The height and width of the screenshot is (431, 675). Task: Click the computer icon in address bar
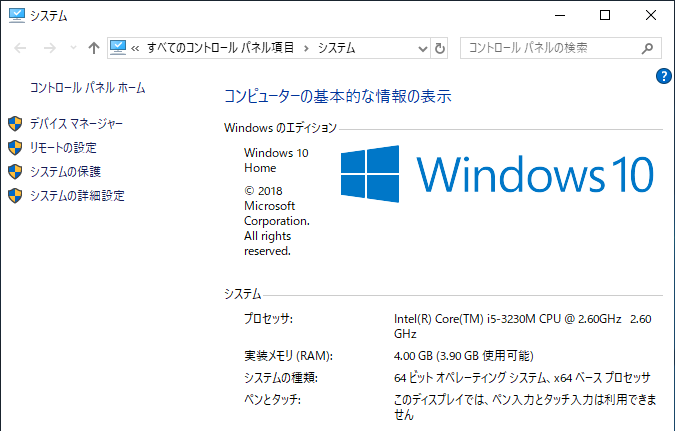(x=118, y=47)
